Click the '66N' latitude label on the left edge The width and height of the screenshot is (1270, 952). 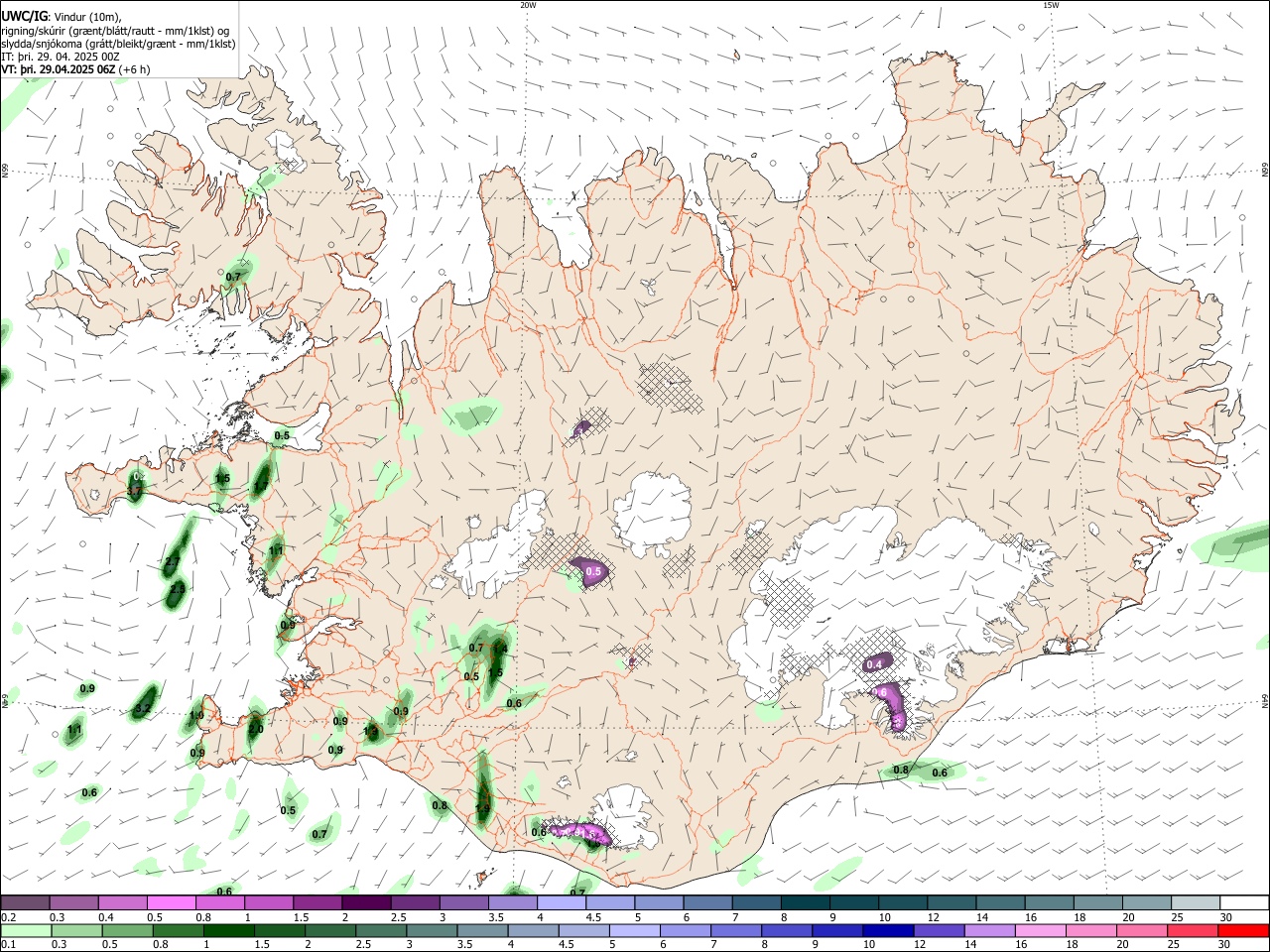pyautogui.click(x=5, y=173)
